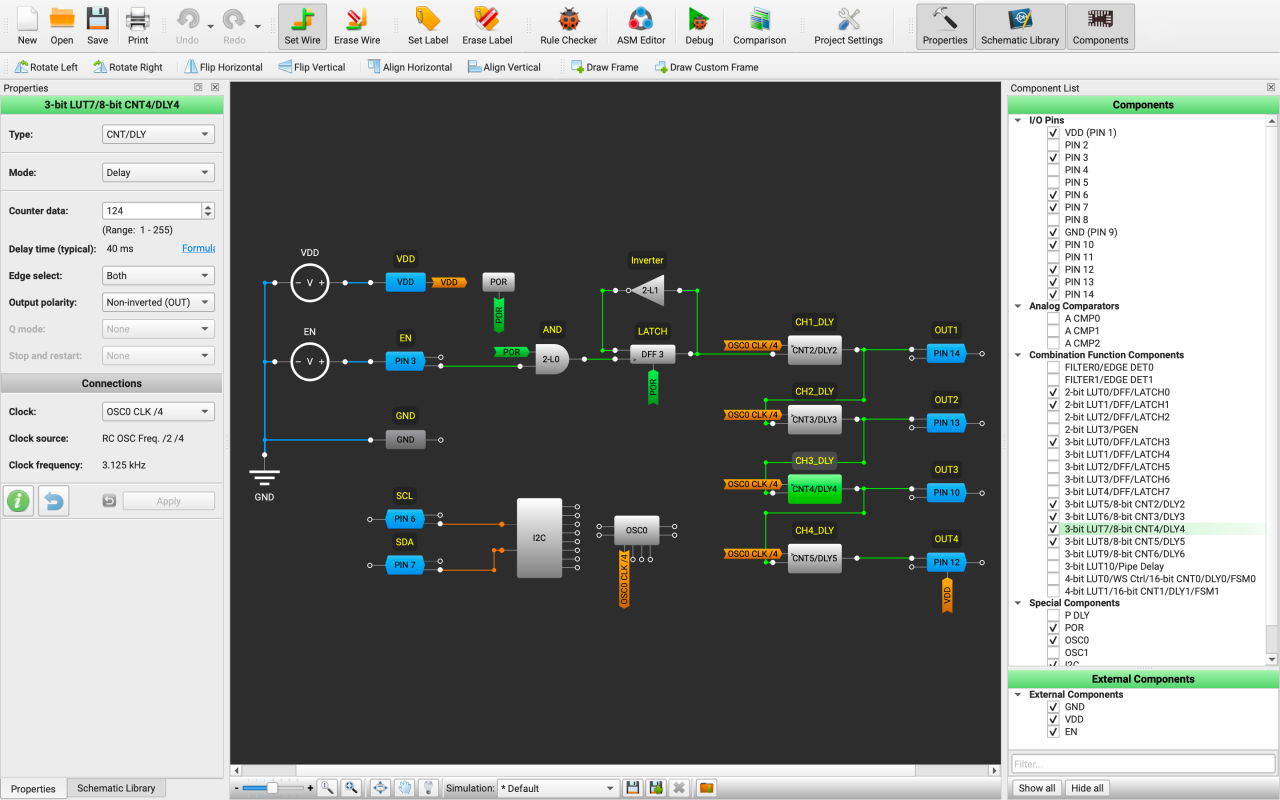Click the fit-to-view arrows icon
The image size is (1280, 800).
[380, 788]
